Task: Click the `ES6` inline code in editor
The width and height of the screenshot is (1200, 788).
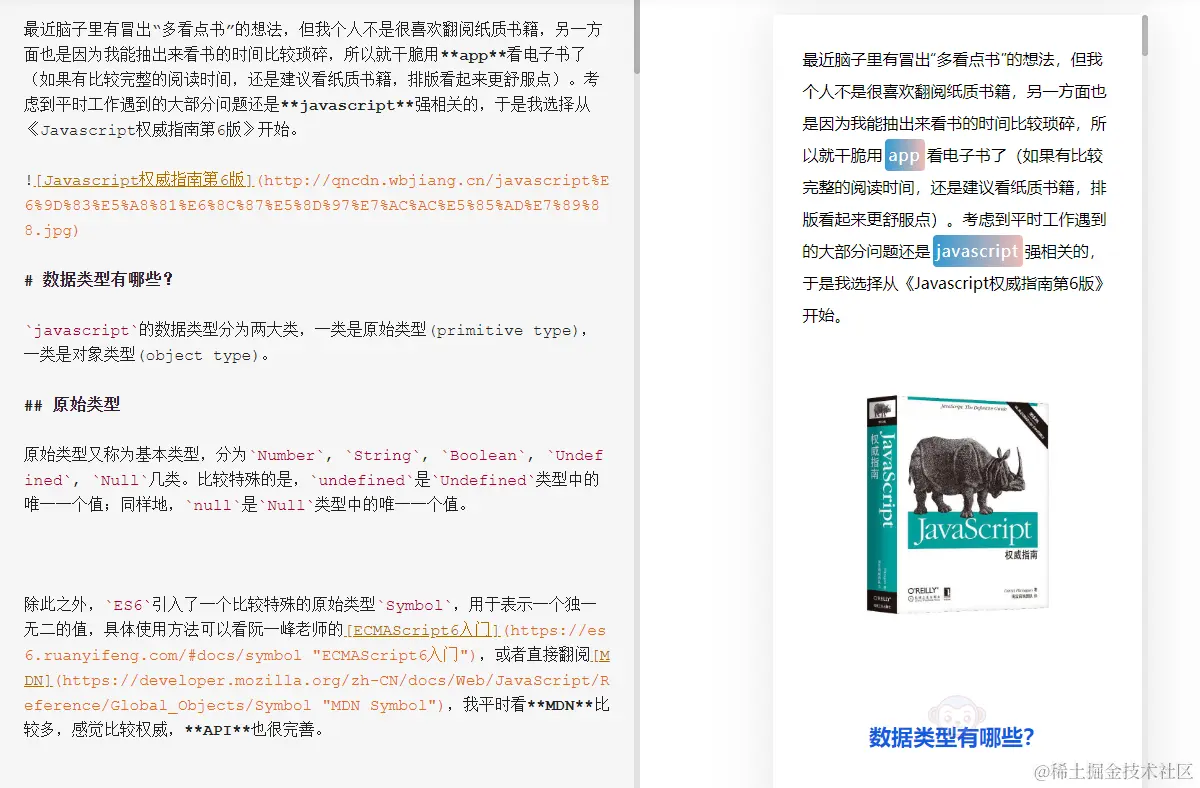Action: (x=128, y=605)
